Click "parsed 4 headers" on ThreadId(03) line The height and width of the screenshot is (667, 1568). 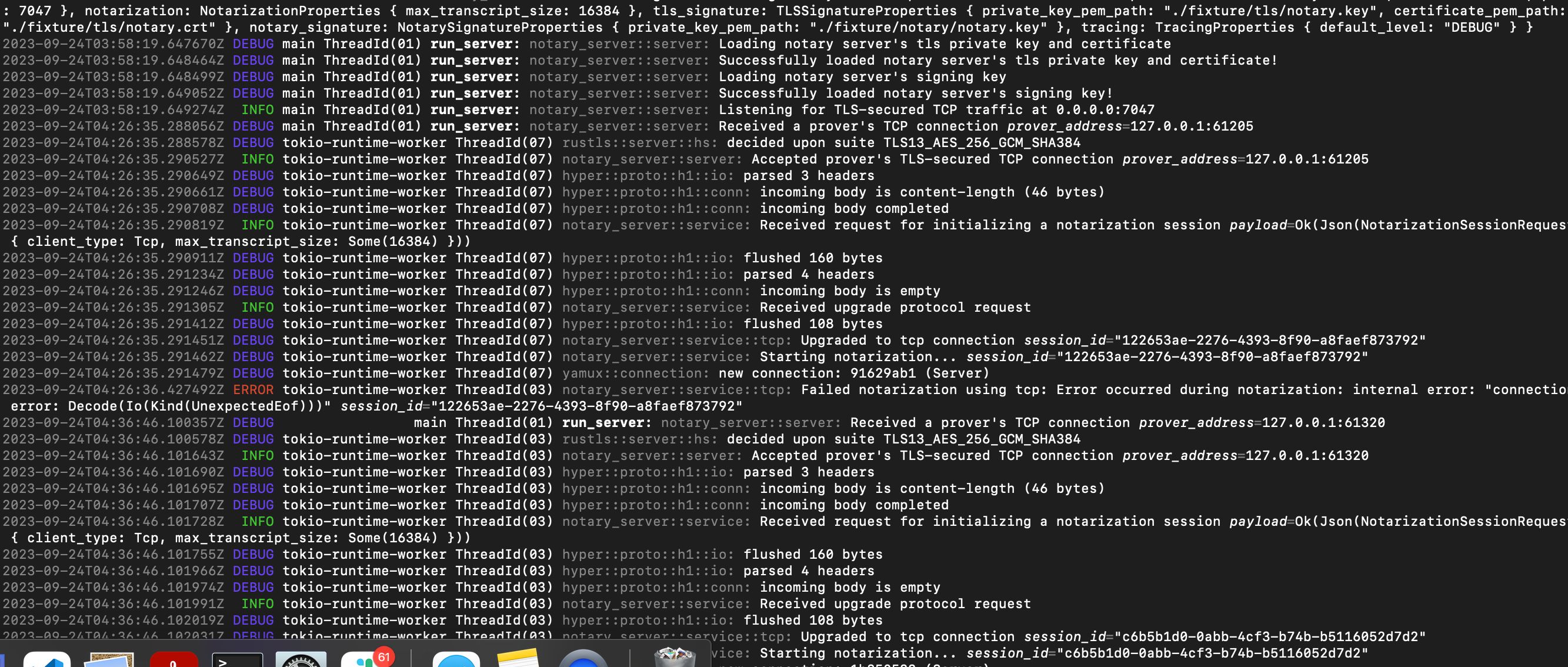click(809, 571)
